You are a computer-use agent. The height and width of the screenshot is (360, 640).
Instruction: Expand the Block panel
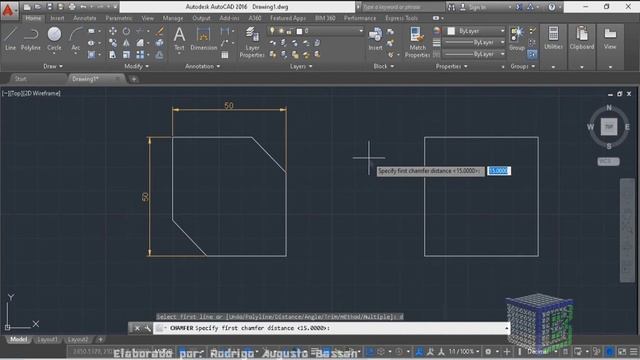pyautogui.click(x=384, y=66)
